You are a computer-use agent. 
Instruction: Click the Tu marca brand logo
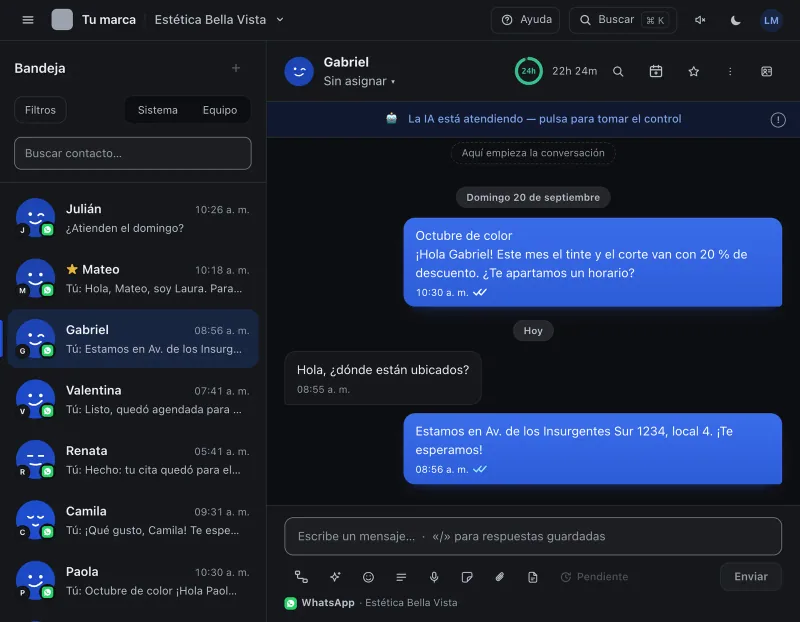pos(62,20)
